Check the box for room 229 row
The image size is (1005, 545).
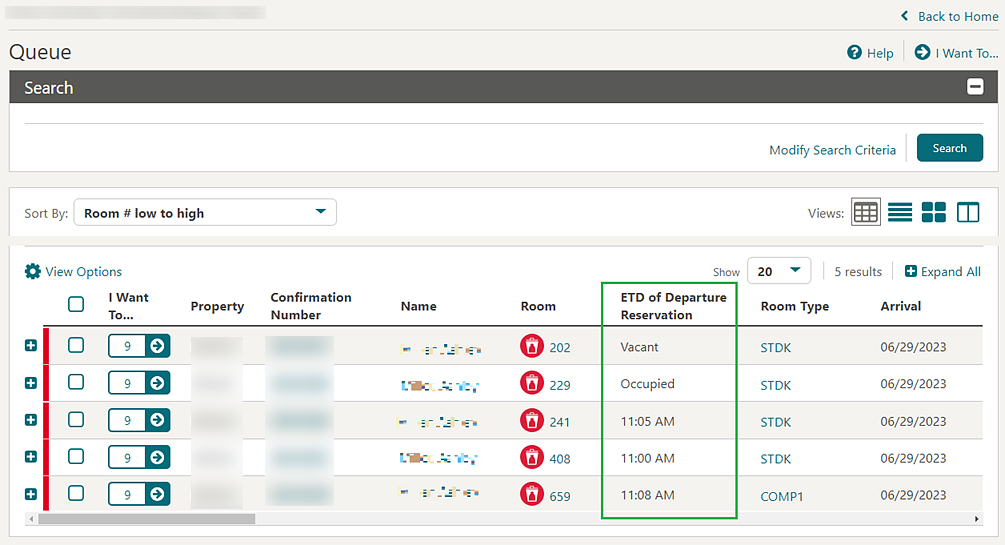click(76, 382)
